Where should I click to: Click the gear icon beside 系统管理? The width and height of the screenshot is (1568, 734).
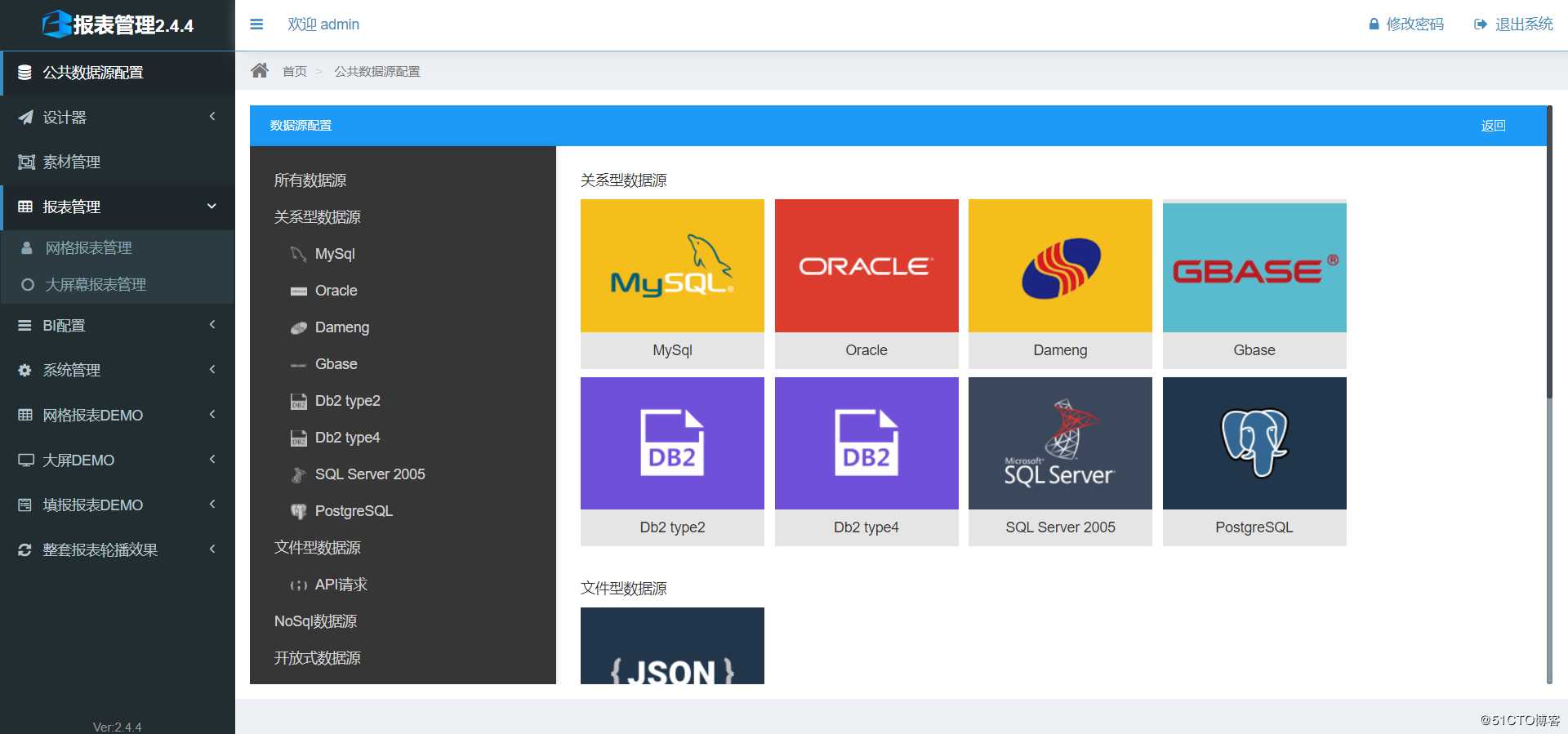pyautogui.click(x=24, y=370)
